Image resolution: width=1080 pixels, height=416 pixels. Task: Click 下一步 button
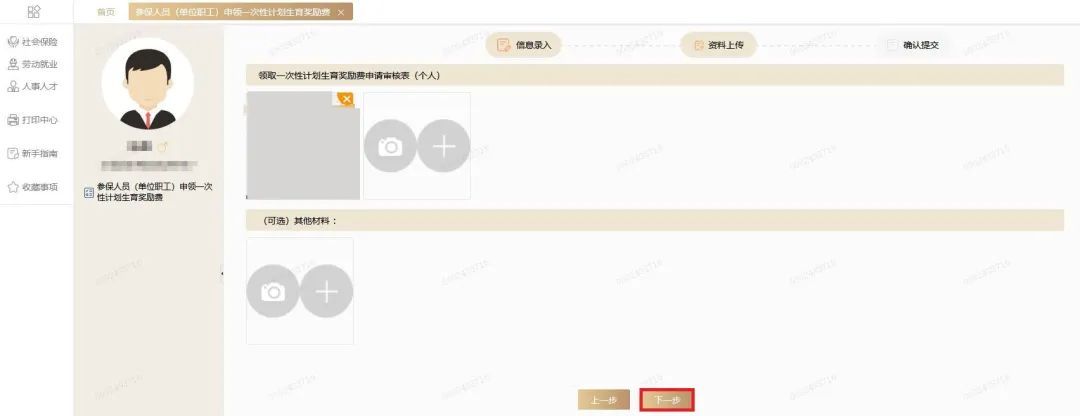[x=667, y=400]
